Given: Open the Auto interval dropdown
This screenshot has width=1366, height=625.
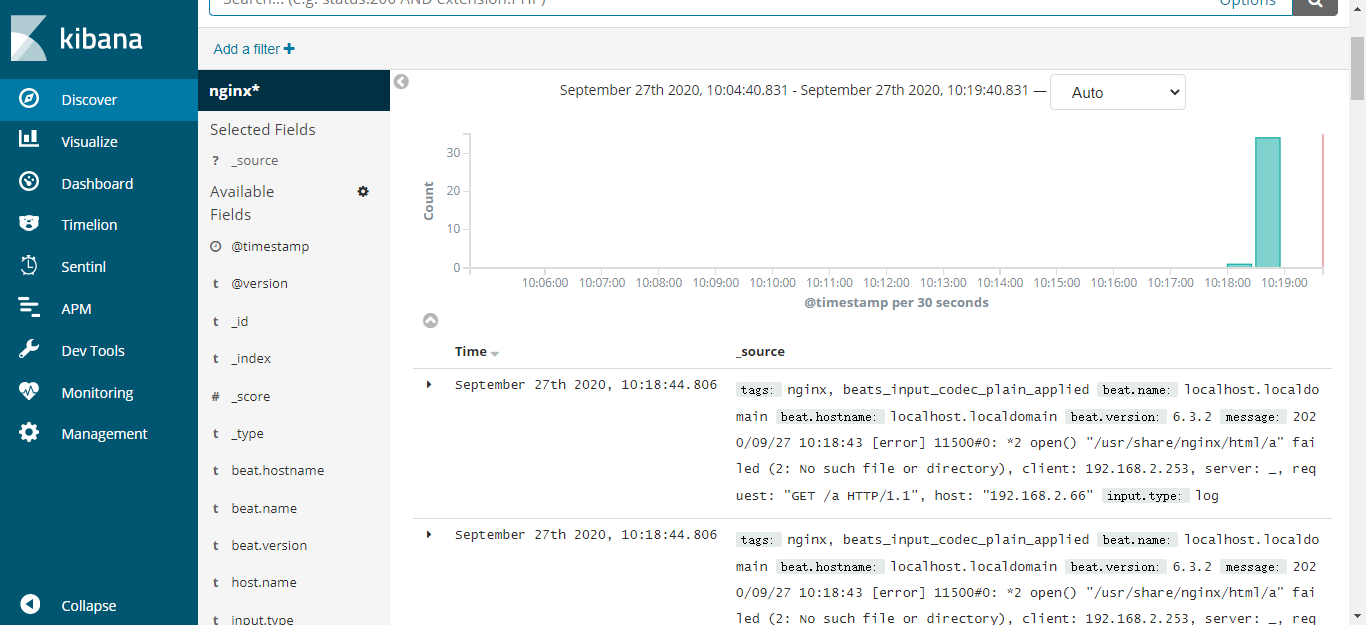Looking at the screenshot, I should click(1117, 92).
